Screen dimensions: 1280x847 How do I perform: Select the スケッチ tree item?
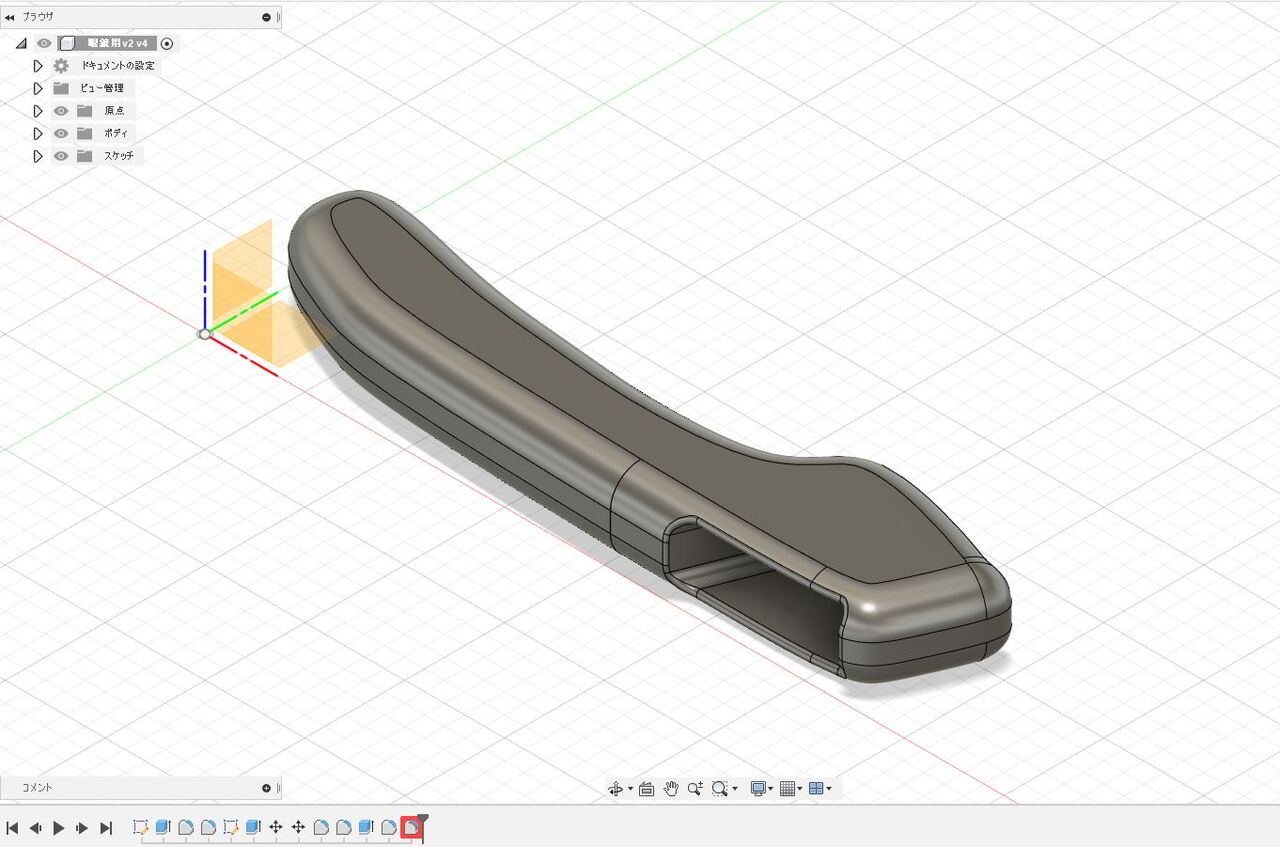(119, 156)
